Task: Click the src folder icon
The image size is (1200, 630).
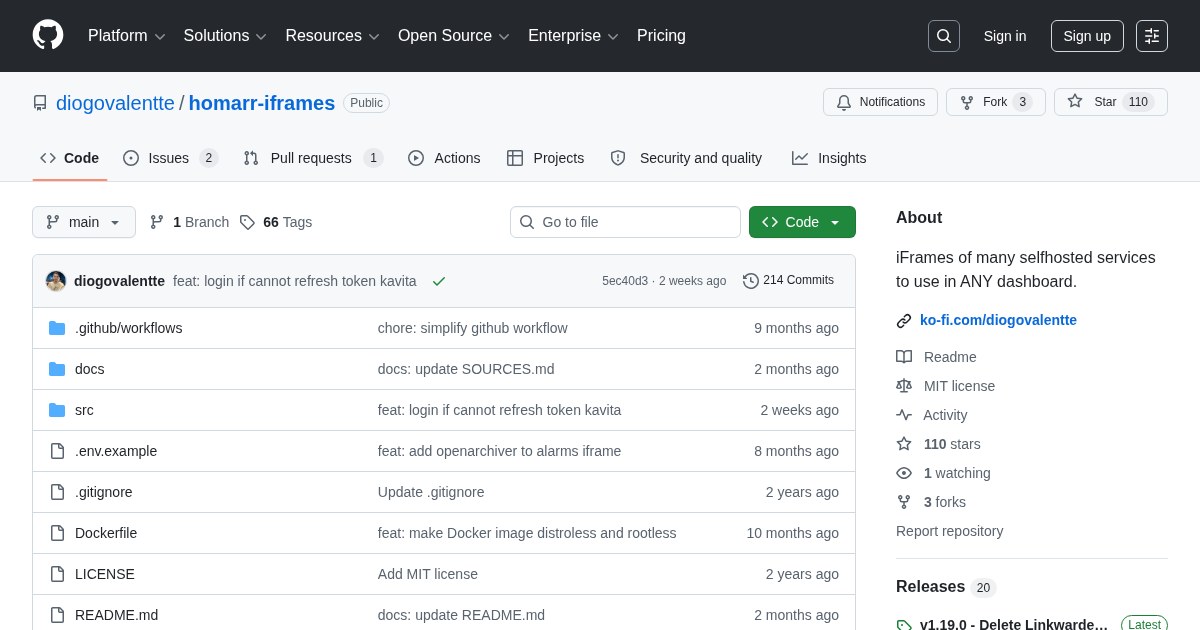Action: pos(57,410)
